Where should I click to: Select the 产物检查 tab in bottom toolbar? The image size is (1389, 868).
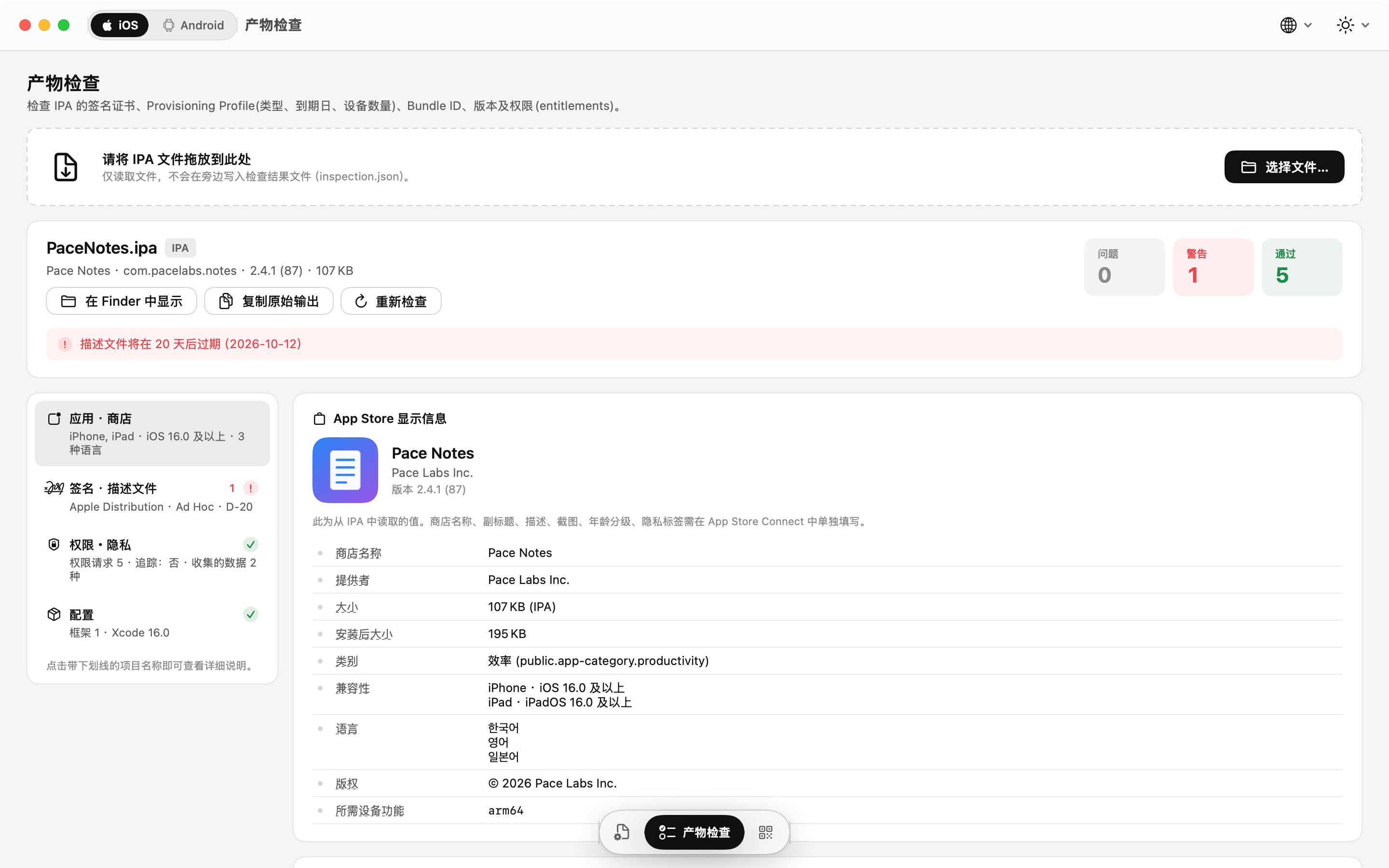[694, 832]
